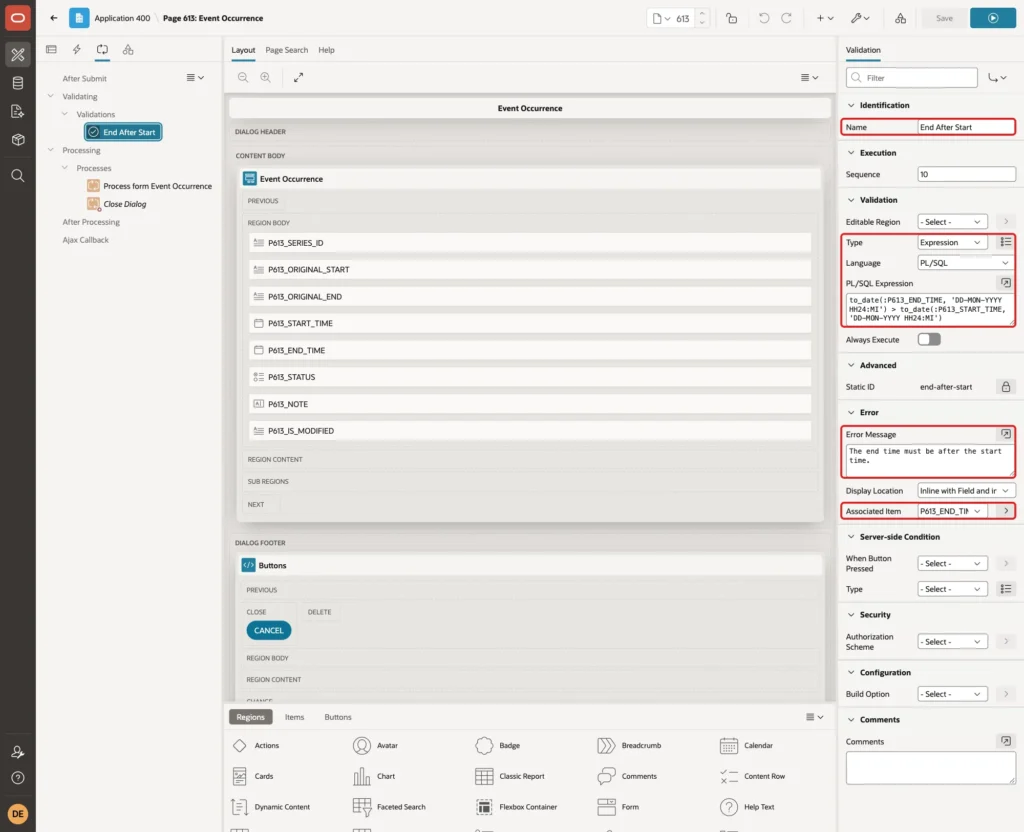Open validation Type quick pick list icon

[x=1006, y=242]
